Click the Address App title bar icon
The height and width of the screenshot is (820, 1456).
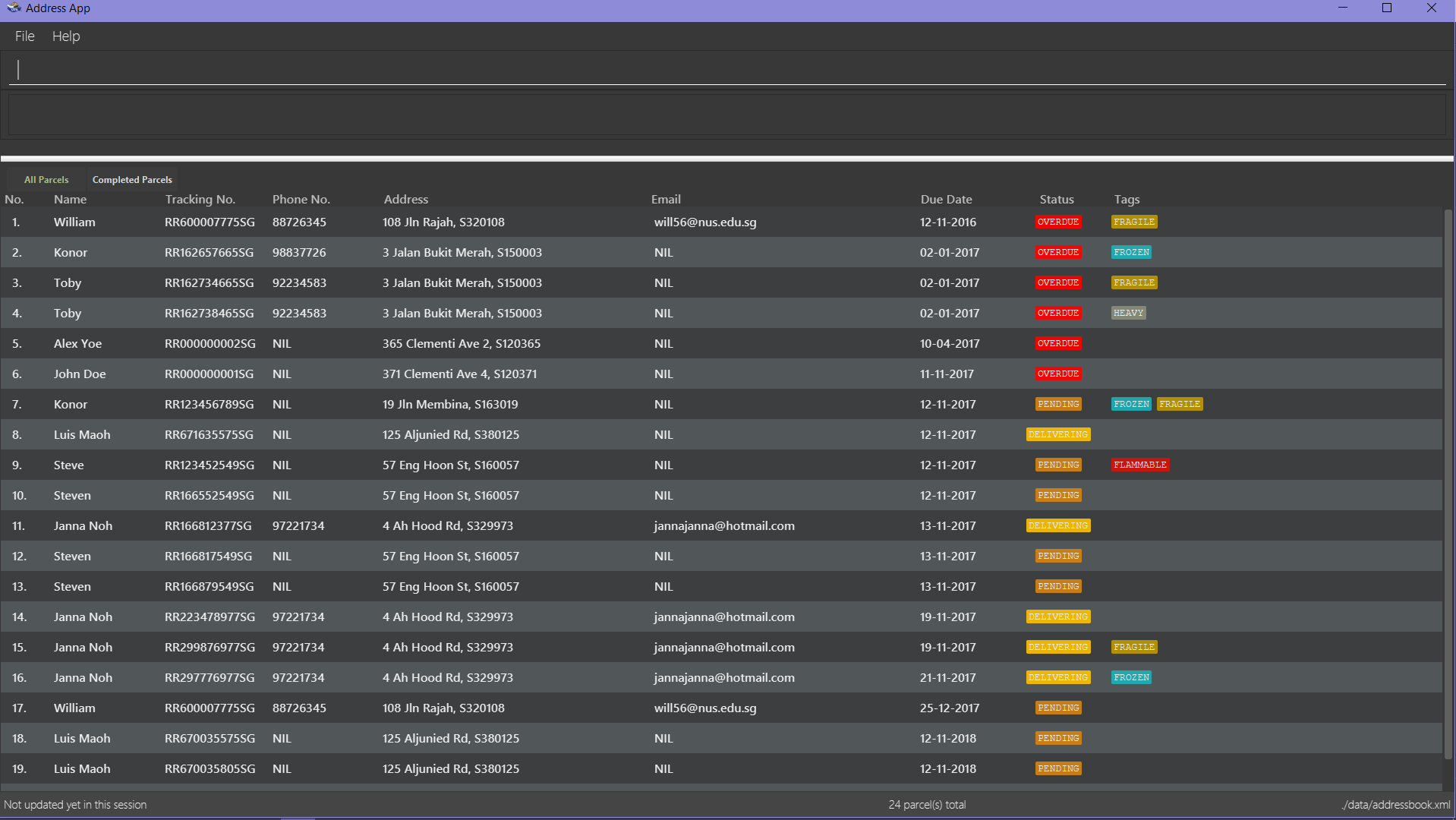(x=13, y=8)
